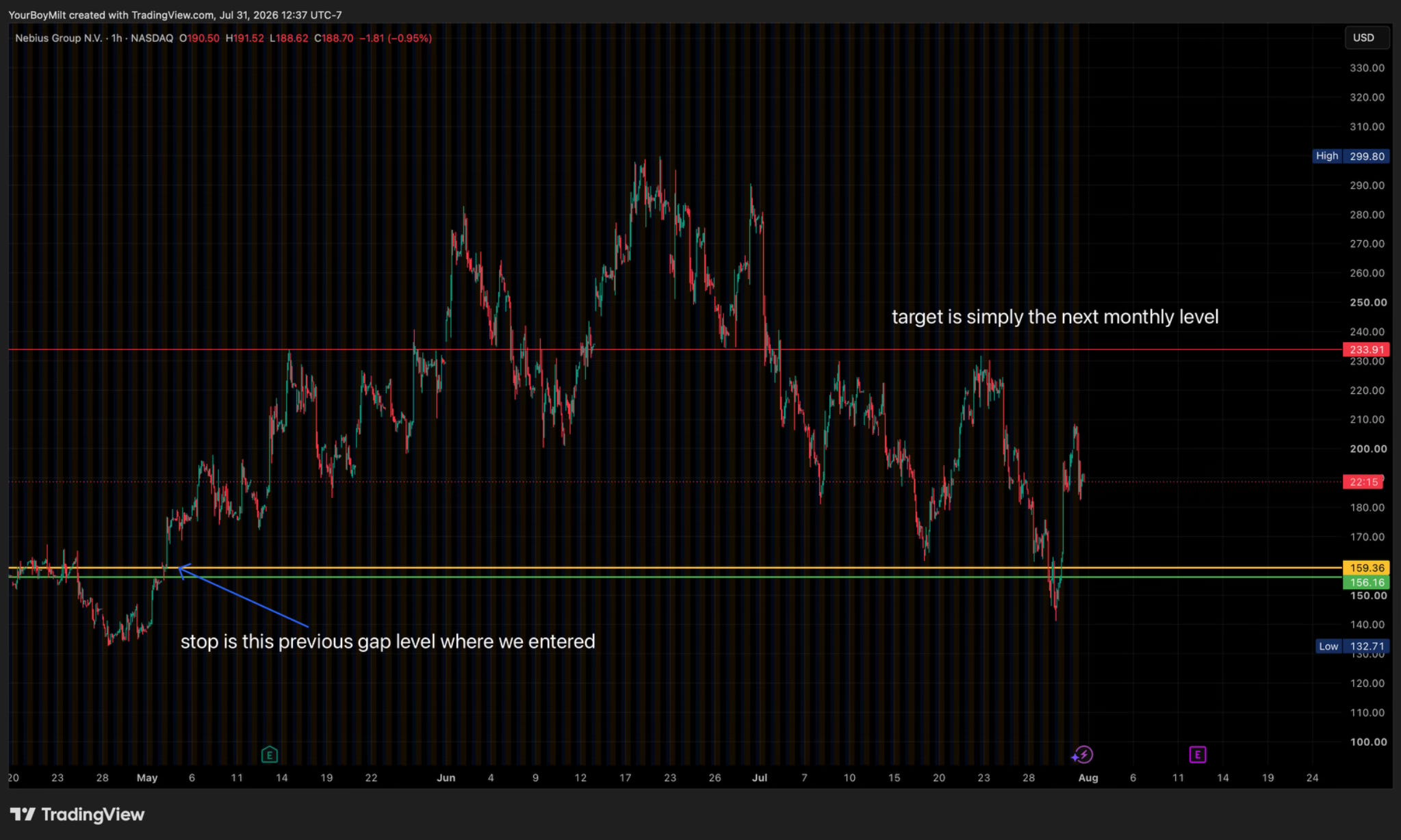Image resolution: width=1401 pixels, height=840 pixels.
Task: Select the yellow horizontal stop line
Action: (675, 568)
